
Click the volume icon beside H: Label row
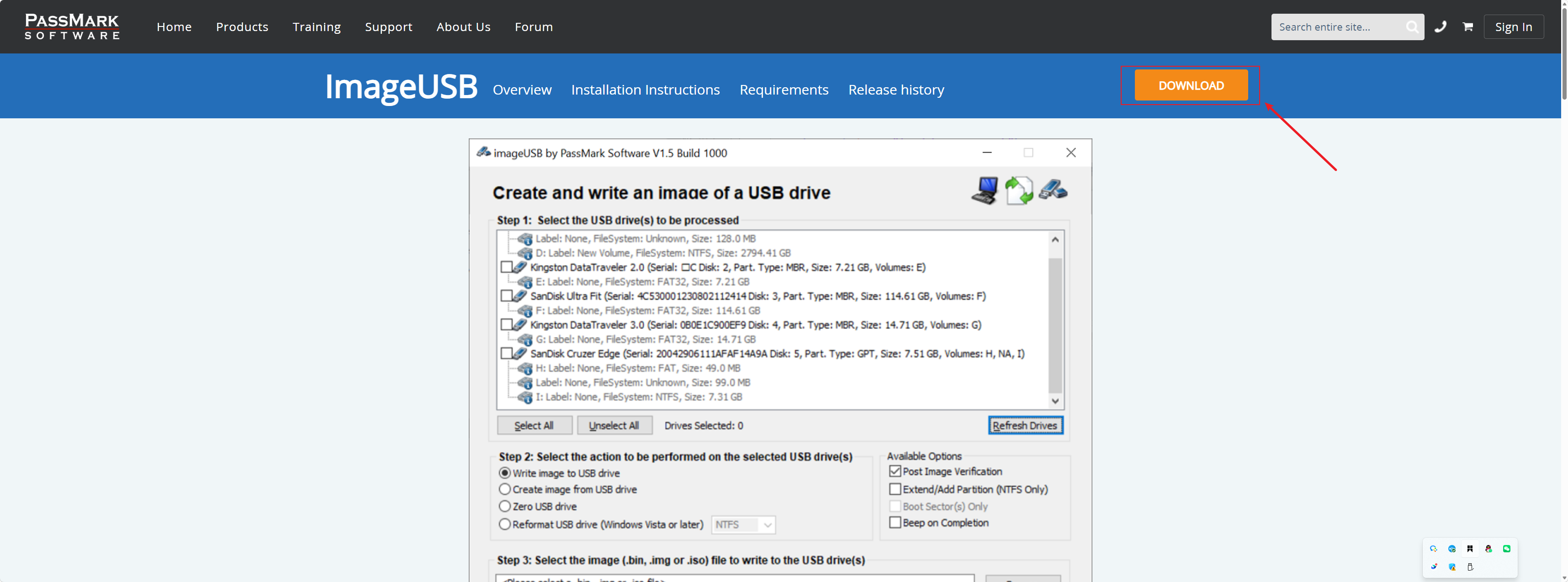(525, 368)
